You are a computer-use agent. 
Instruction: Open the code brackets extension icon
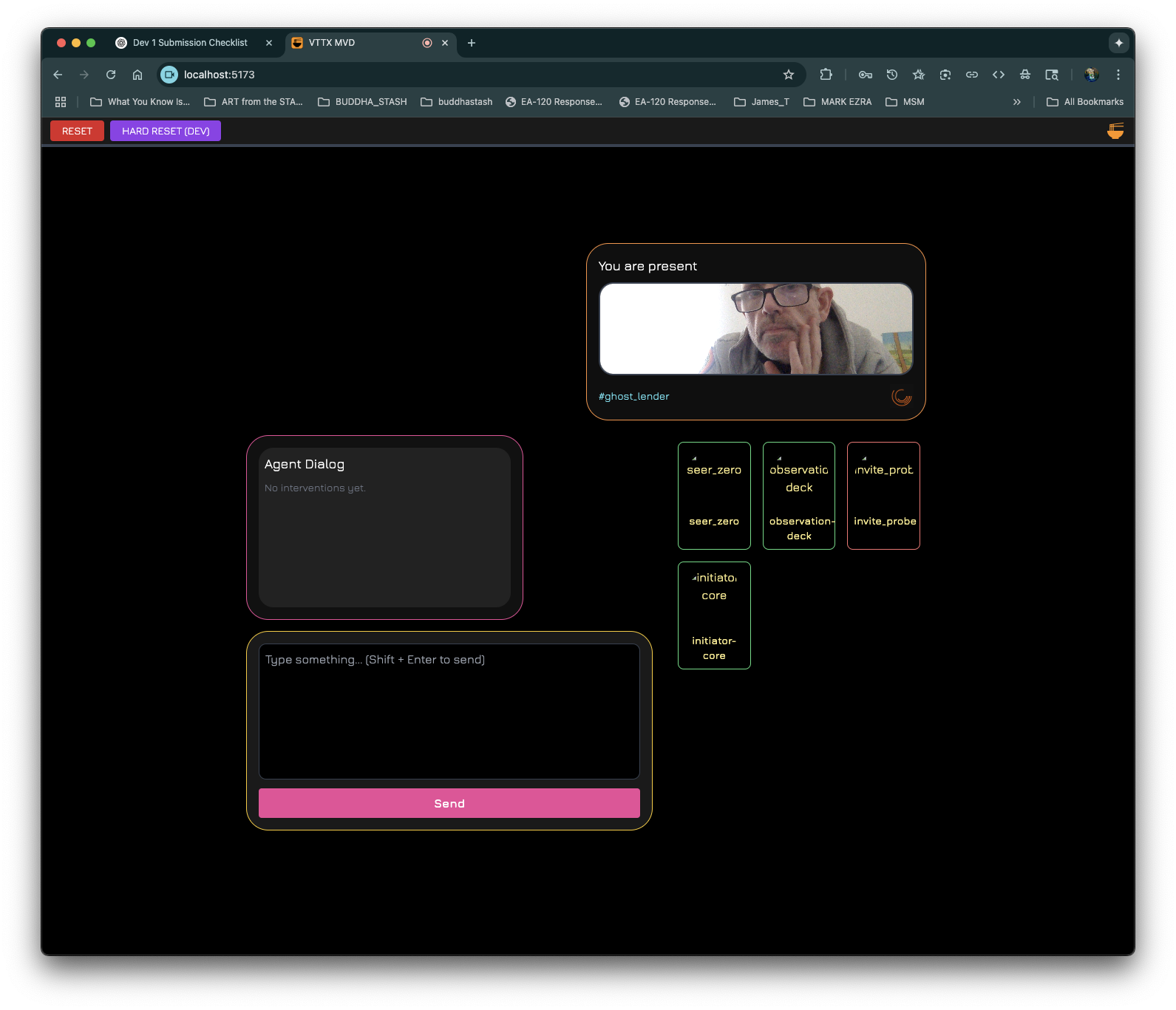click(x=999, y=75)
